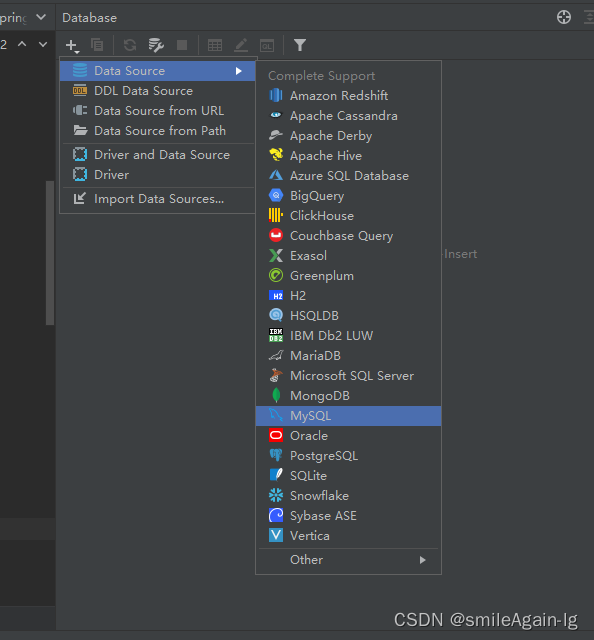Screen dimensions: 594x640
Task: Choose HSQLDB database entry
Action: coord(348,316)
